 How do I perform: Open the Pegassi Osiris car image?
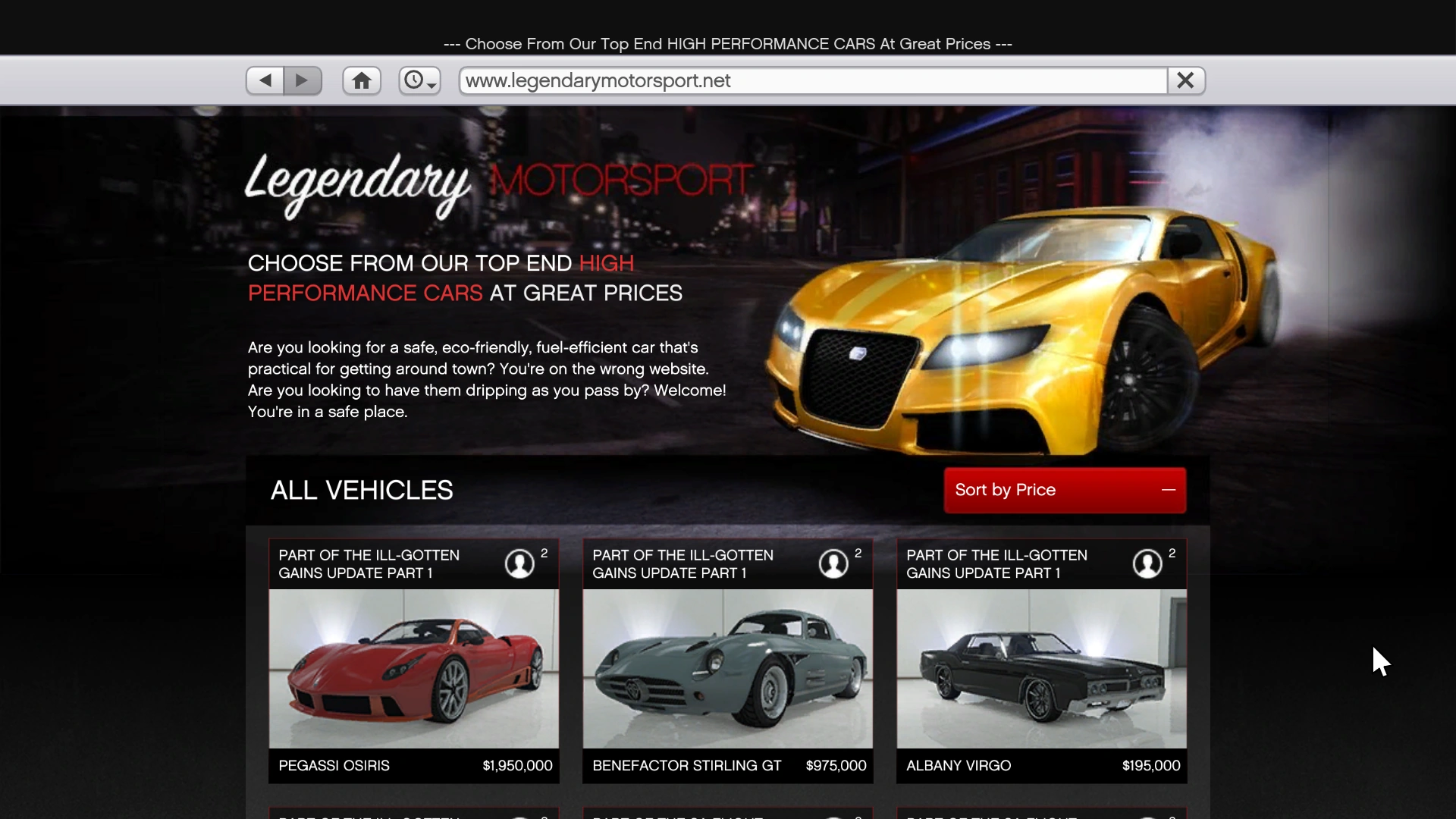[x=413, y=668]
